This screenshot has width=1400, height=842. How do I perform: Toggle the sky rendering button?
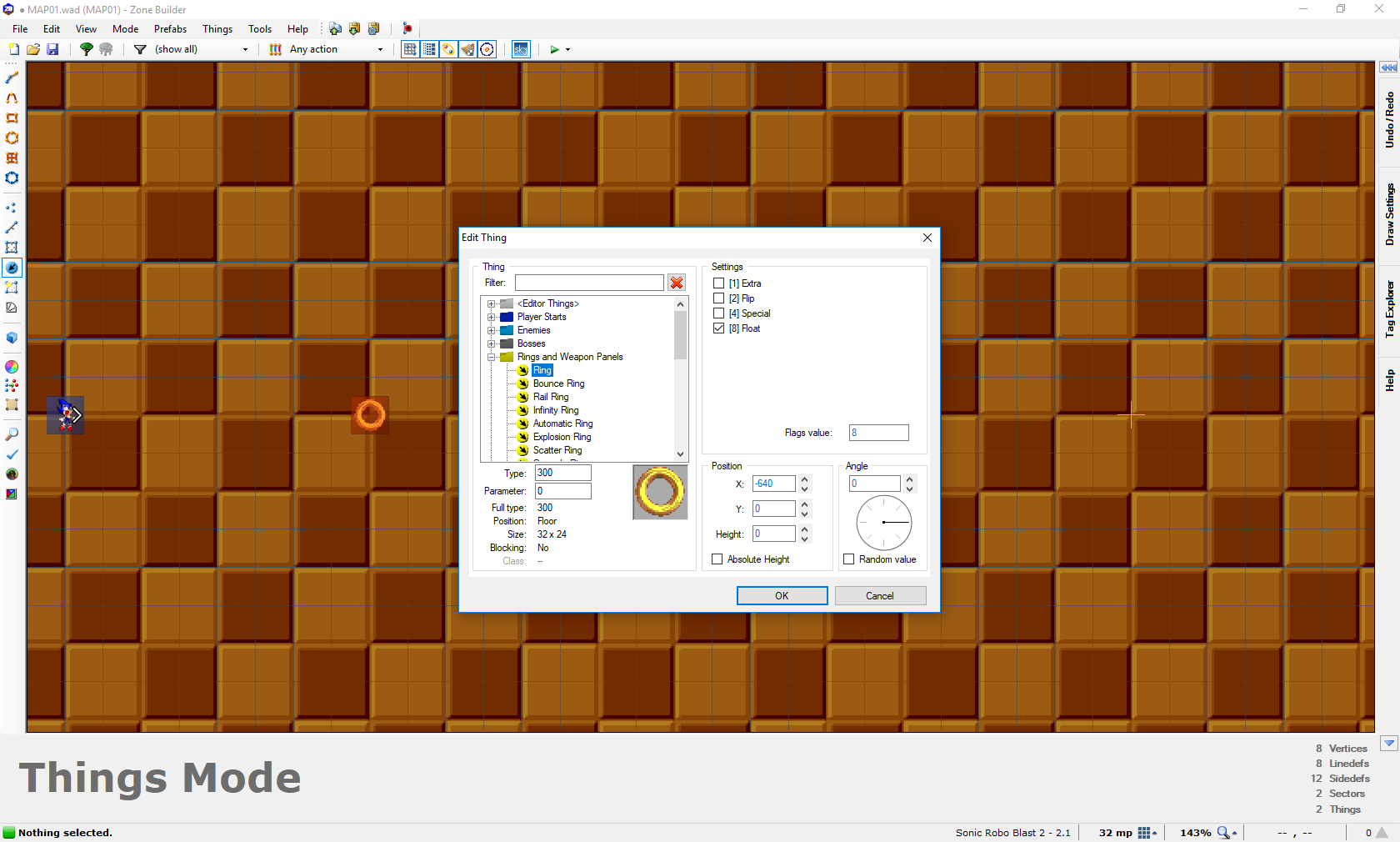pyautogui.click(x=520, y=50)
